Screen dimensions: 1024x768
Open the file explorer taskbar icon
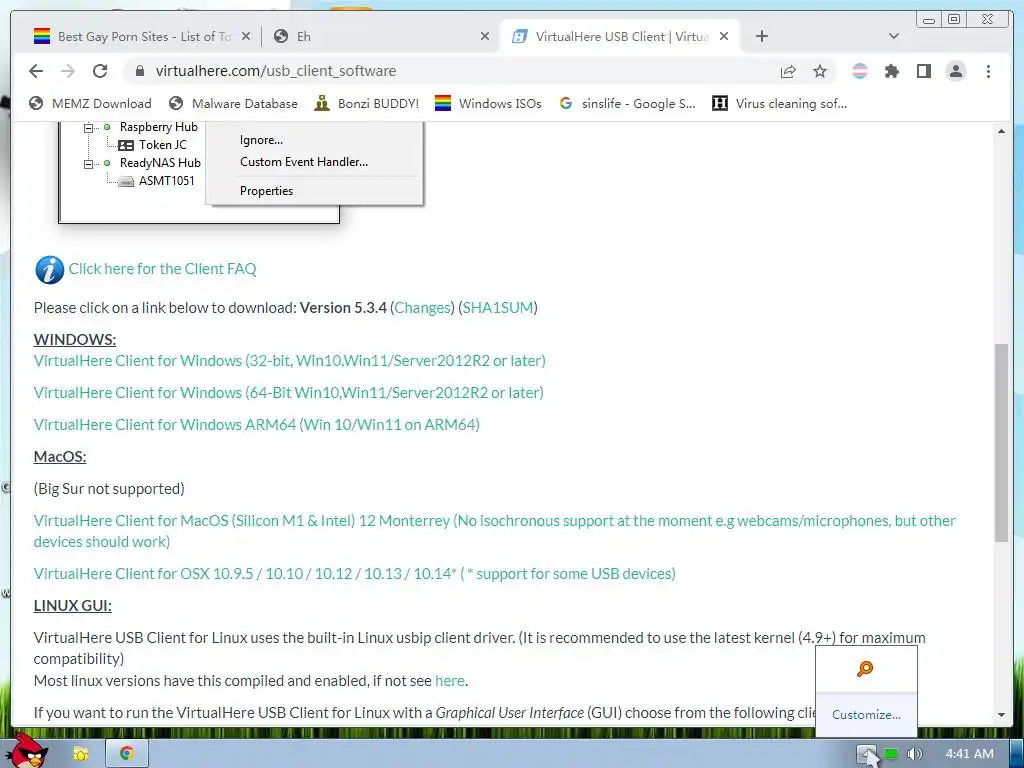(81, 754)
